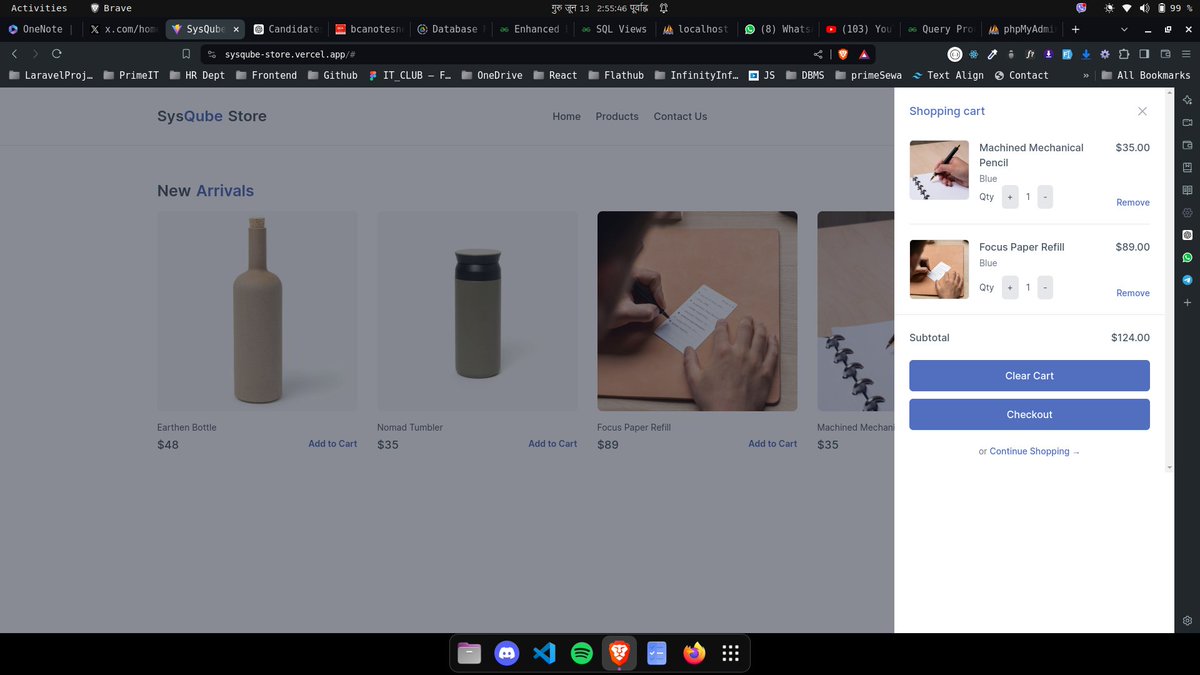Decrease quantity of Machined Mechanical Pencil

pos(1045,197)
